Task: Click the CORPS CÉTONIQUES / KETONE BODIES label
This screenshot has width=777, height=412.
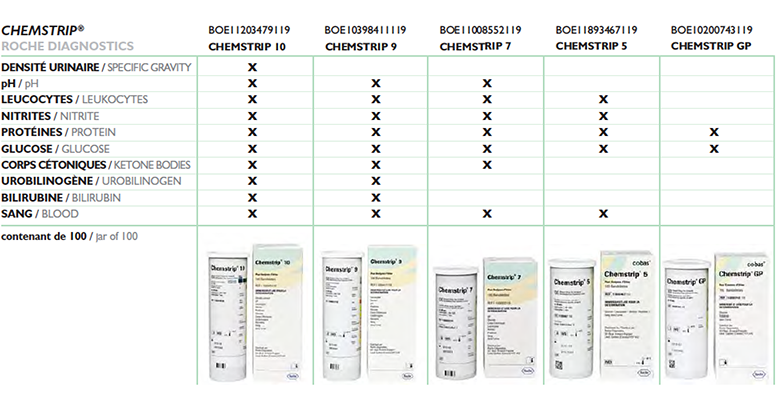Action: (x=96, y=165)
